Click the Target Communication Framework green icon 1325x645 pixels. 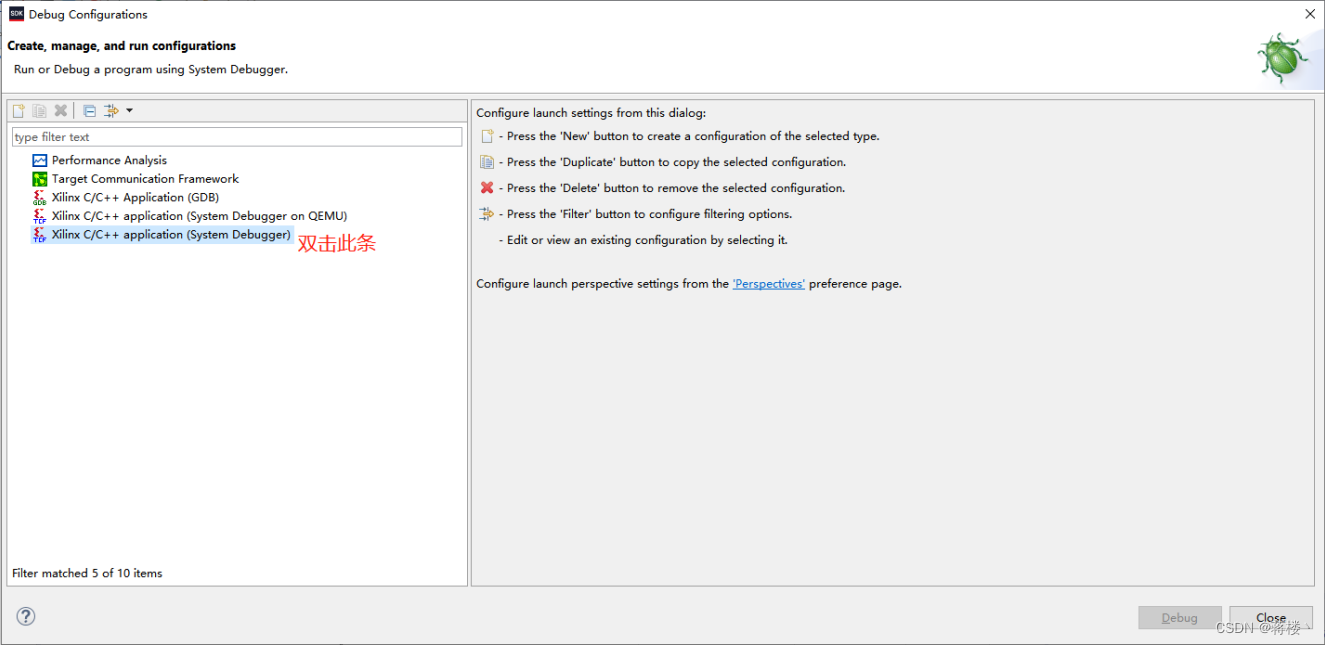40,179
